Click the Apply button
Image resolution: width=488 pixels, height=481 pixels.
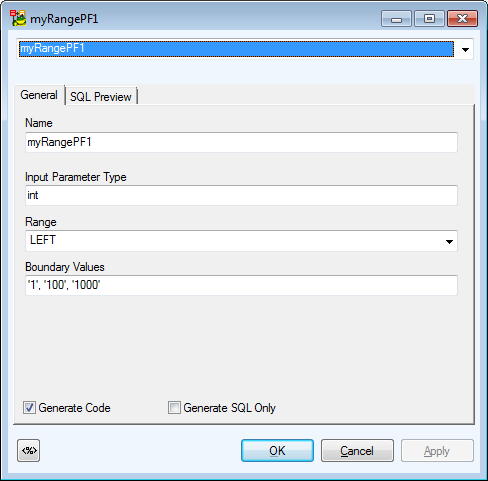click(x=437, y=451)
